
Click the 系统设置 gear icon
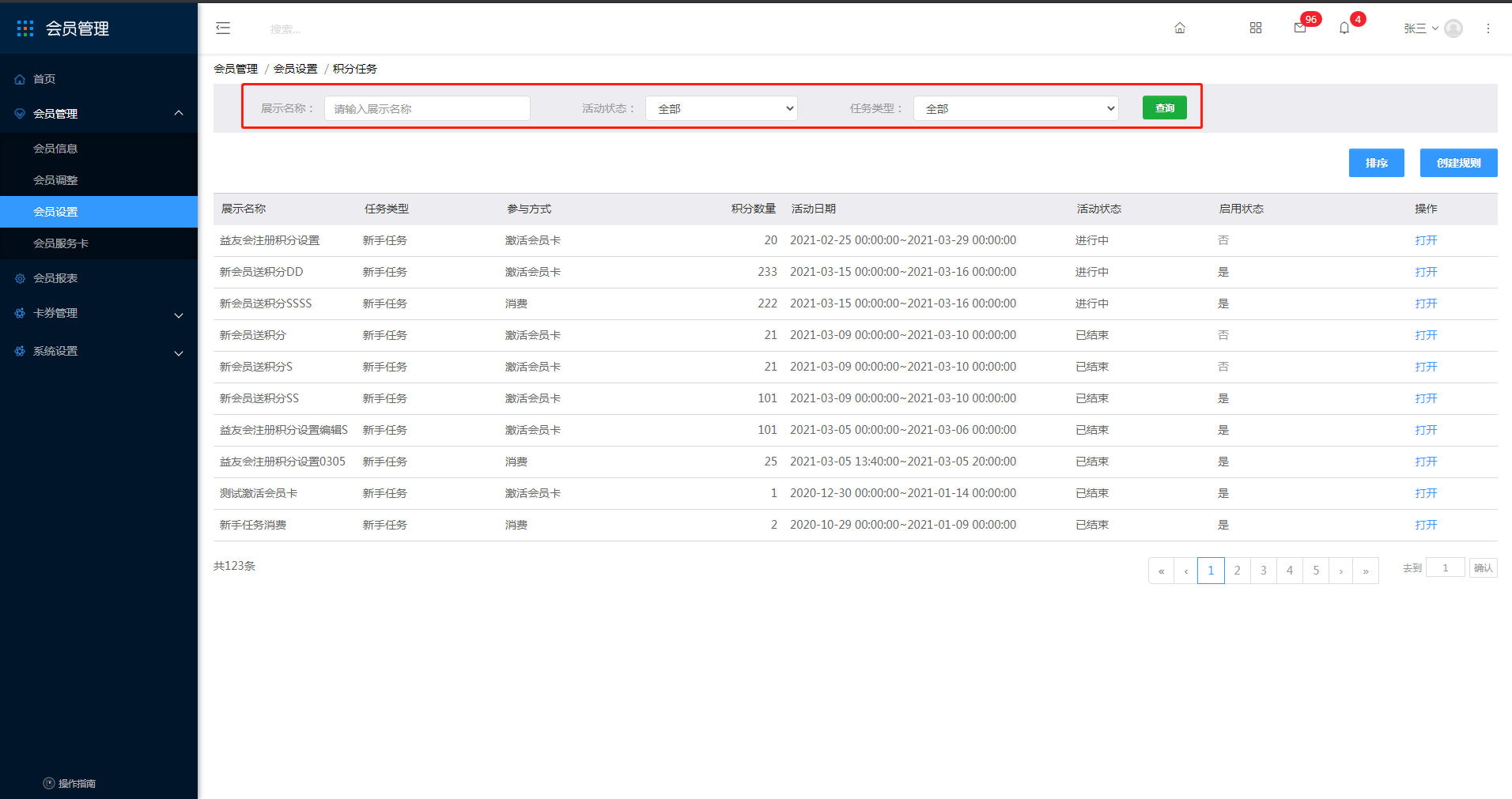pyautogui.click(x=20, y=351)
